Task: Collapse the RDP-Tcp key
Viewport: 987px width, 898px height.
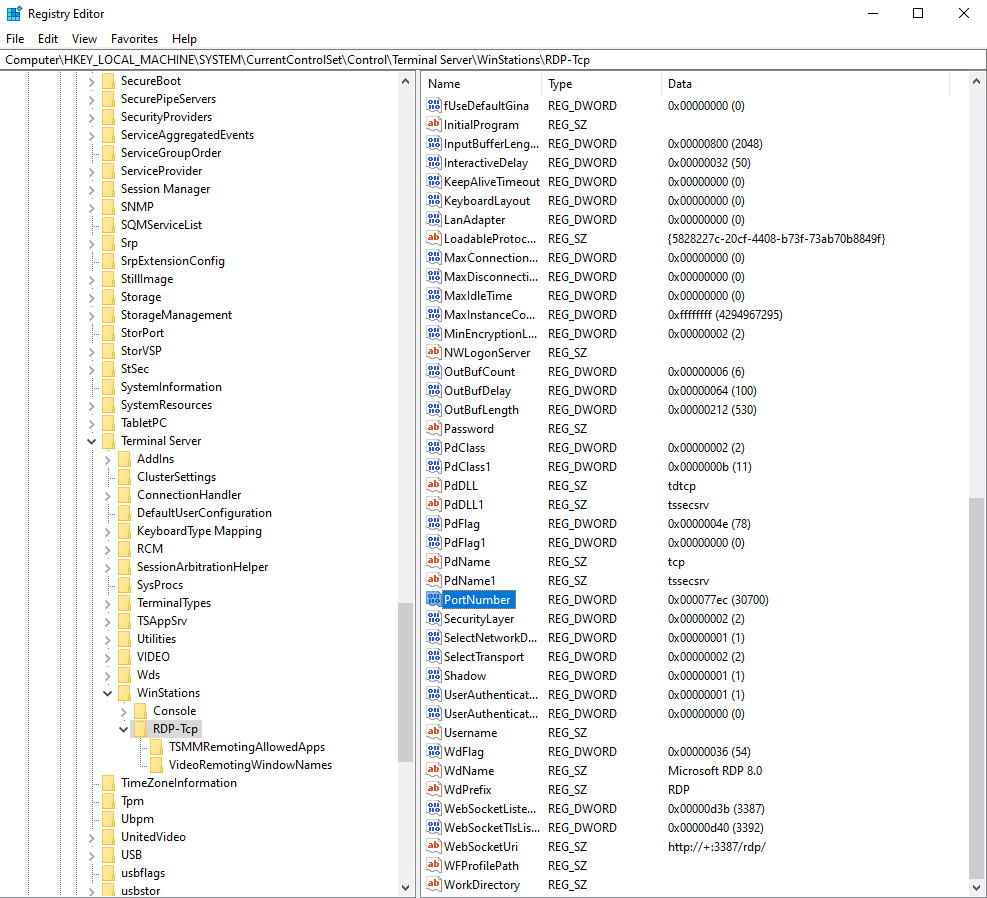Action: coord(123,729)
